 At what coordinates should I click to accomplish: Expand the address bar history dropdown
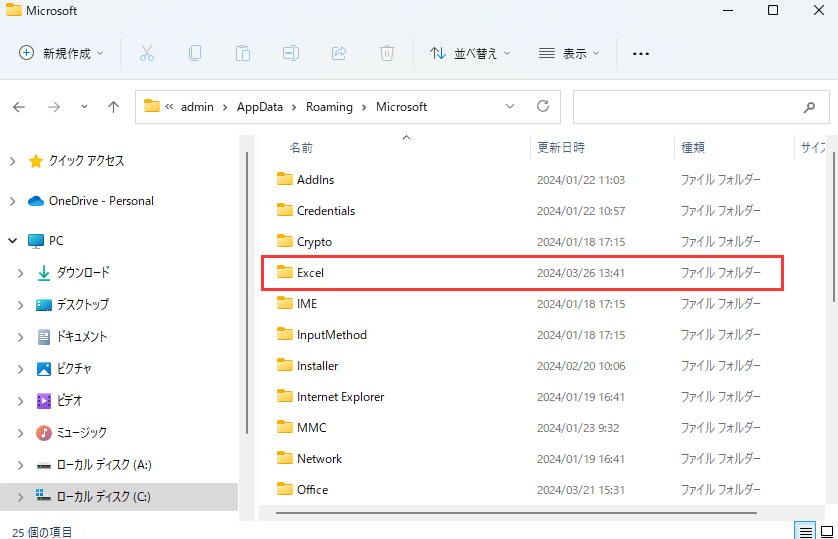click(x=510, y=106)
